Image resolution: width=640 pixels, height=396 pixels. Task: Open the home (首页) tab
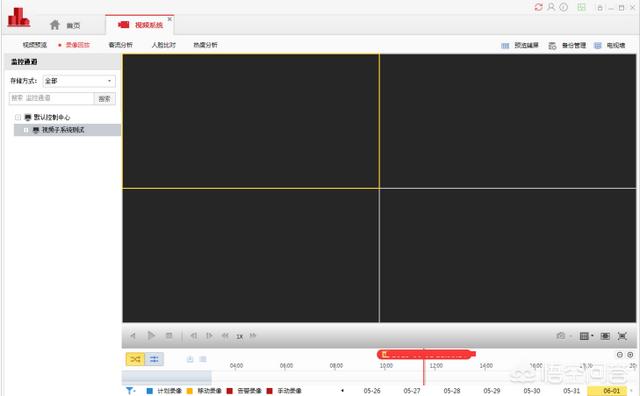[65, 25]
